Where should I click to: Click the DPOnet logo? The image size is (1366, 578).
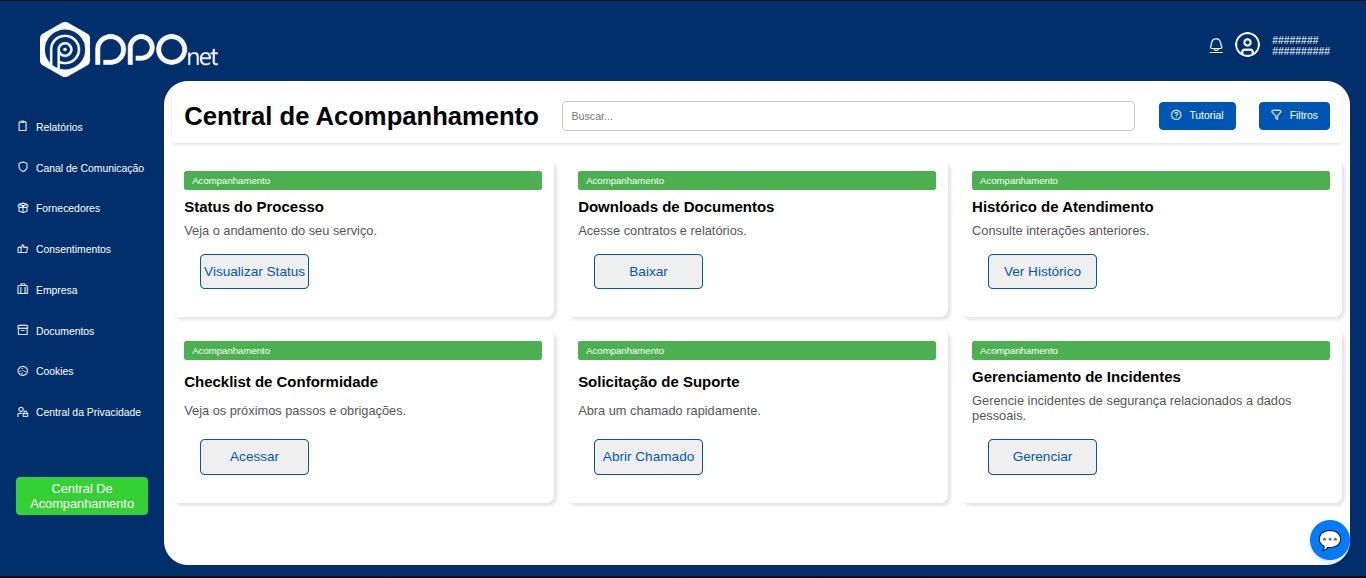129,49
